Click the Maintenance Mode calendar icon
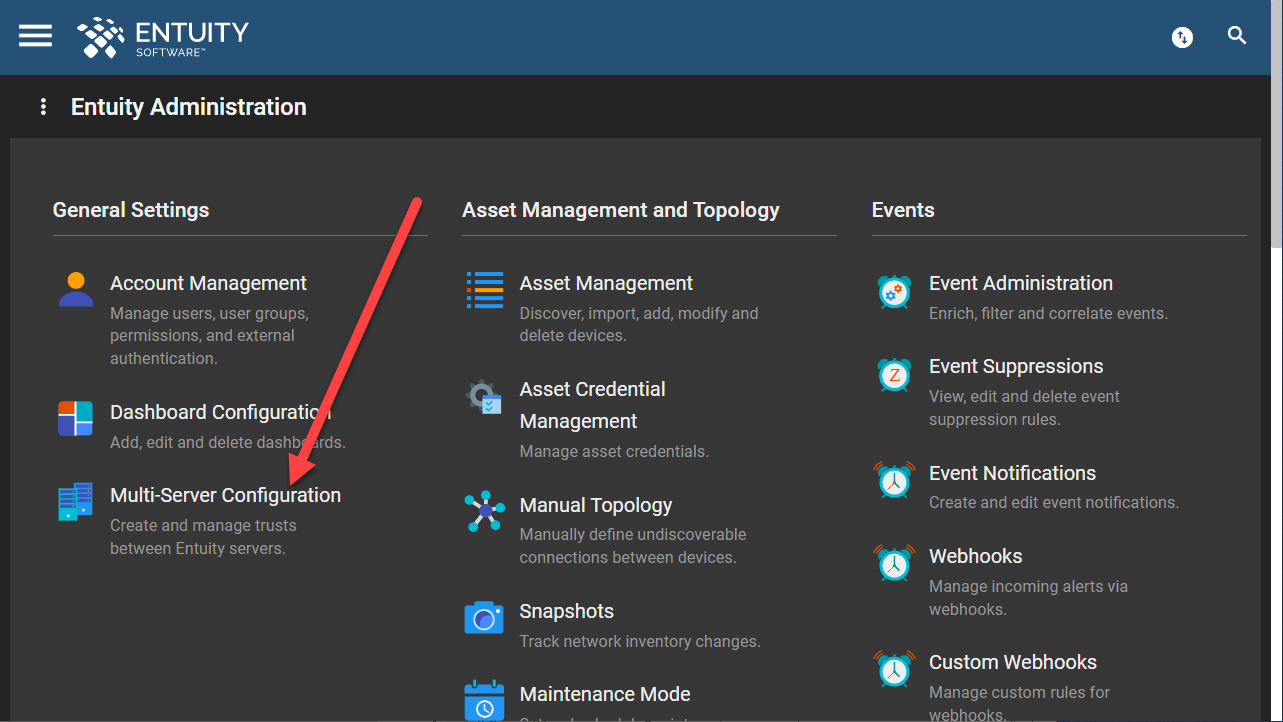 click(484, 700)
